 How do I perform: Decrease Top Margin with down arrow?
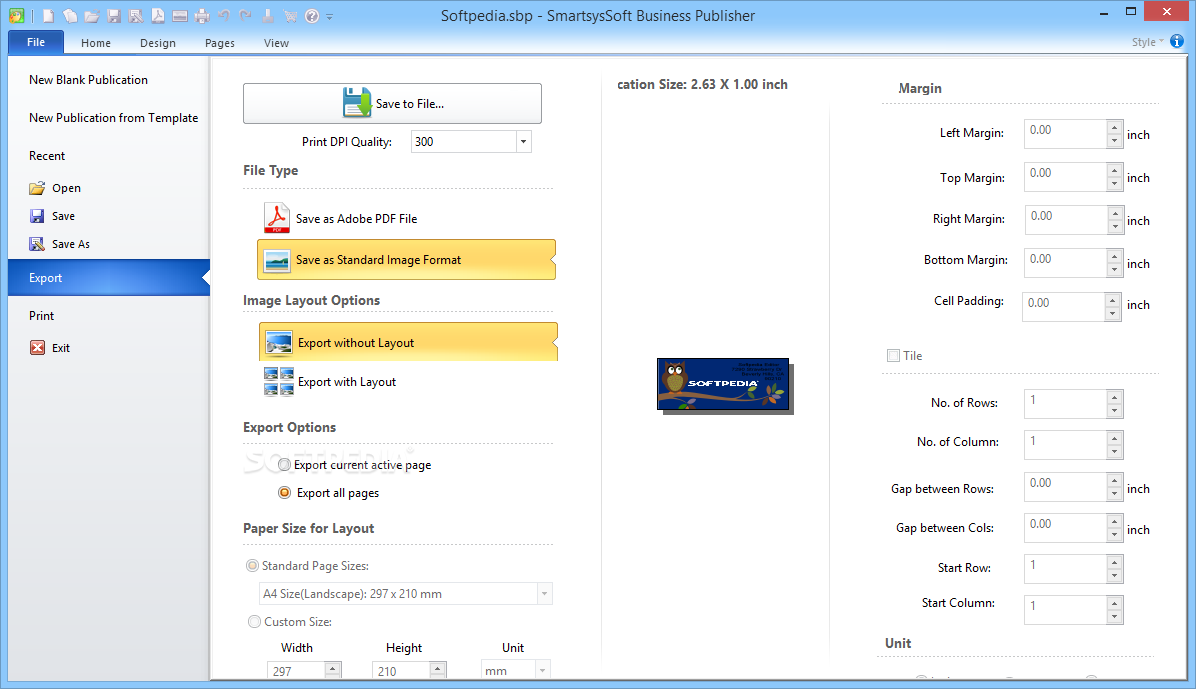coord(1114,183)
